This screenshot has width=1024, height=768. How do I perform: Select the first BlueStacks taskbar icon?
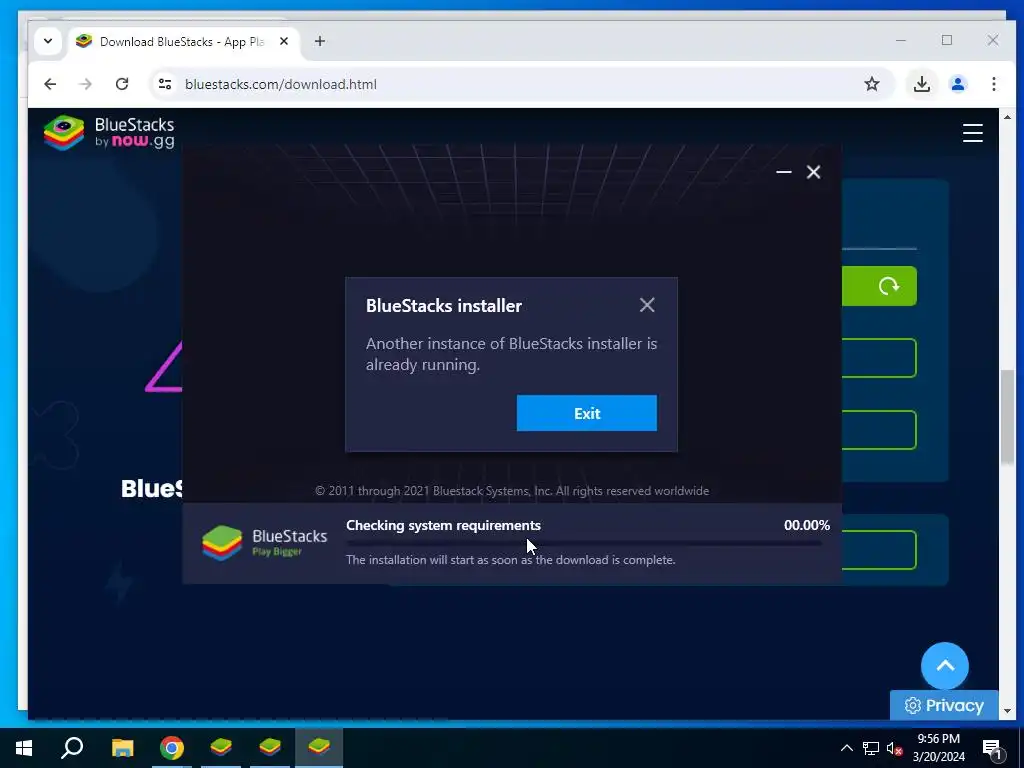tap(221, 746)
